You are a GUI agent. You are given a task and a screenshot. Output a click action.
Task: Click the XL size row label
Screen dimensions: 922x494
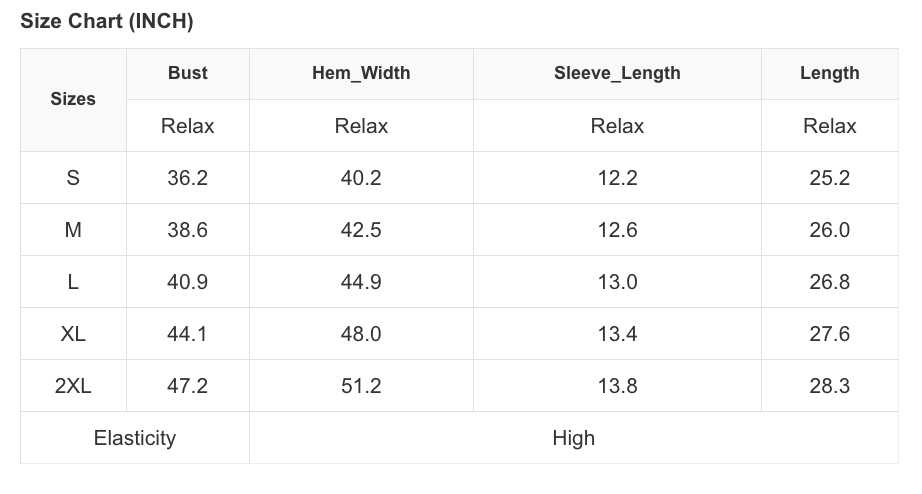point(73,334)
